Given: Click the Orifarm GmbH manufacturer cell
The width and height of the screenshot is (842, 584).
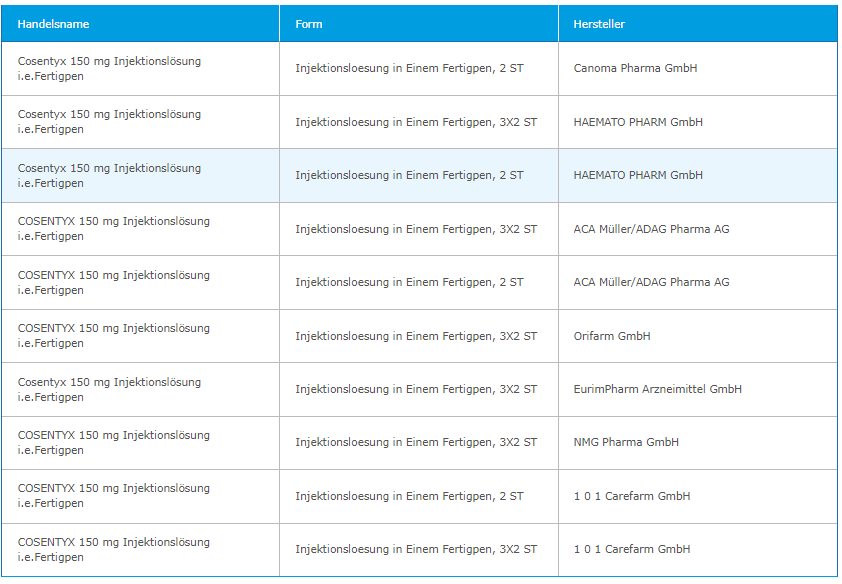Looking at the screenshot, I should point(612,336).
